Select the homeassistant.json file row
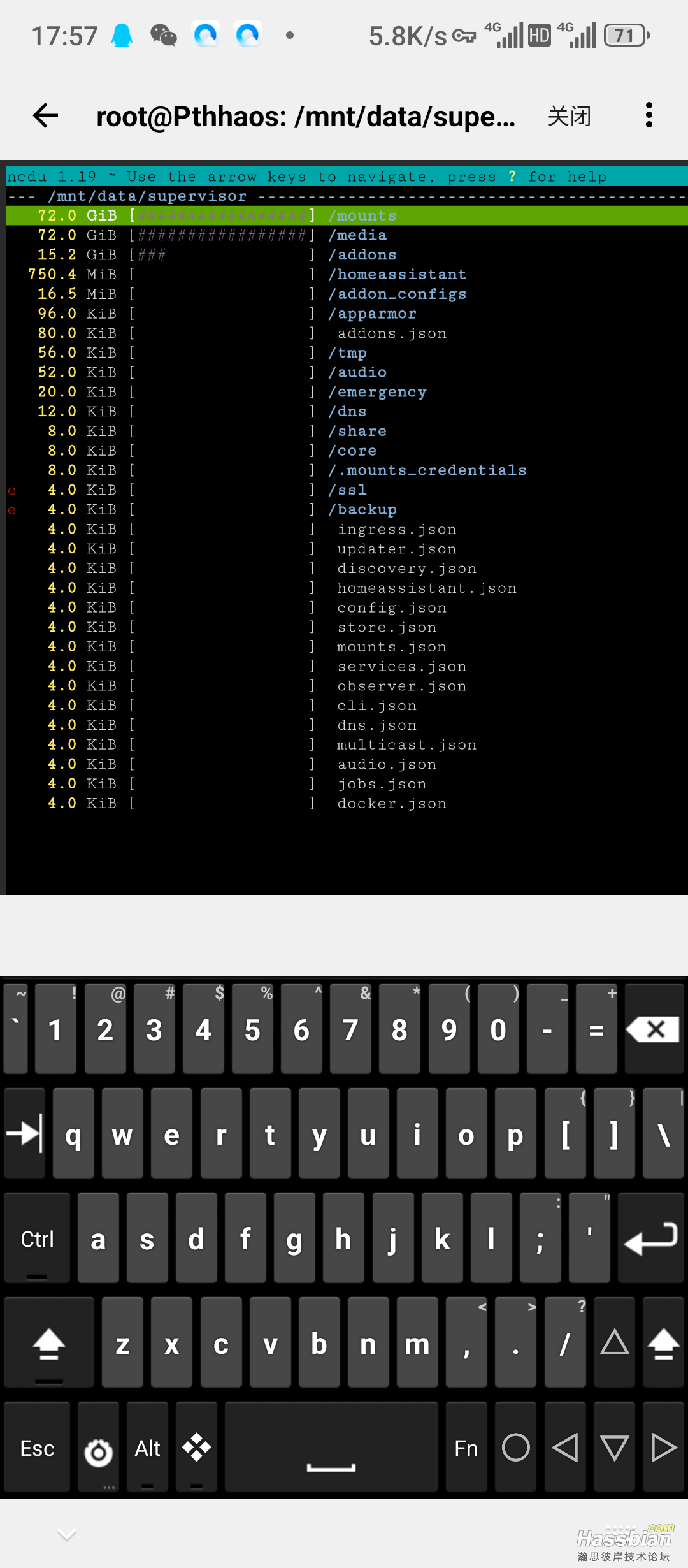The width and height of the screenshot is (688, 1568). pos(347,588)
